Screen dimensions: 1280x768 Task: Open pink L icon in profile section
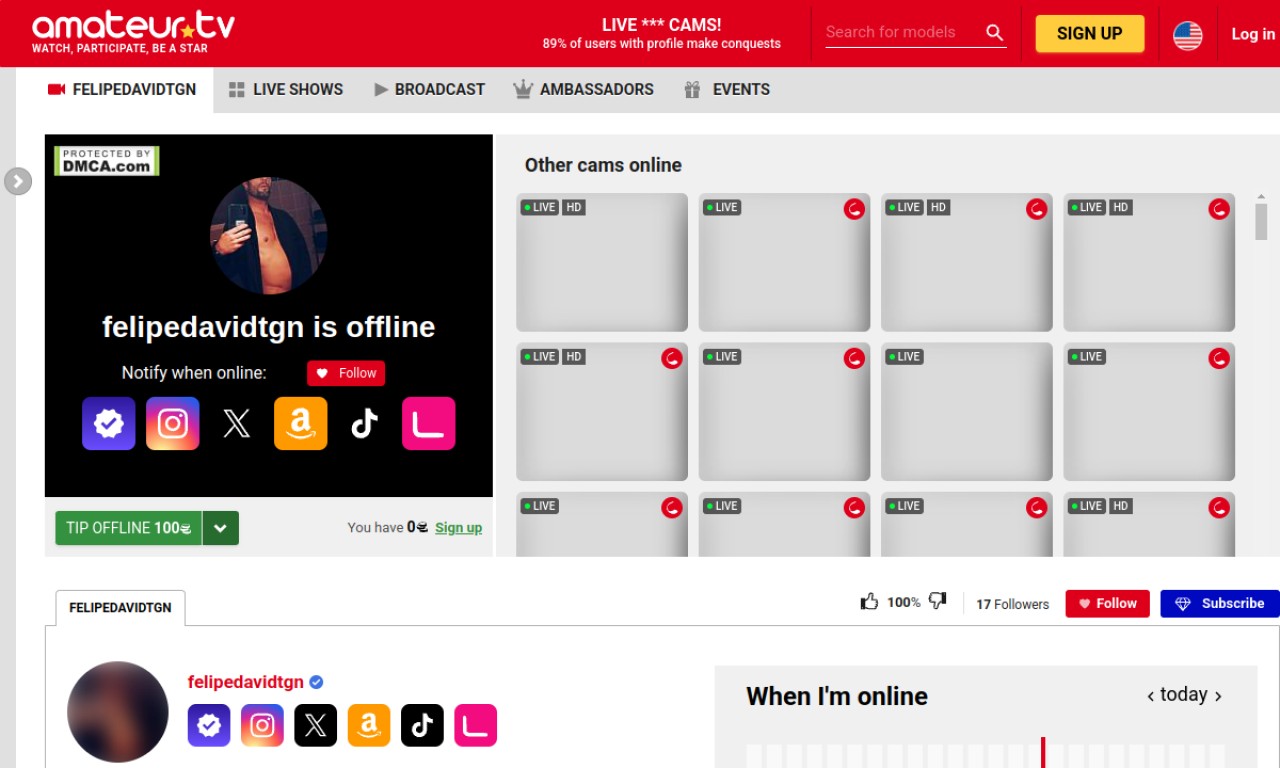[475, 725]
